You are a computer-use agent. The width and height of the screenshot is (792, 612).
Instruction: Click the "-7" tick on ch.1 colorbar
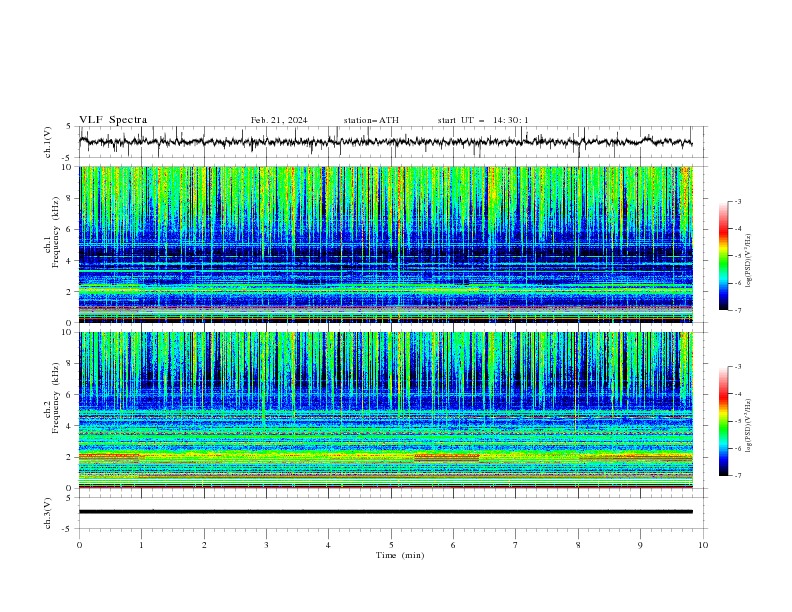tap(738, 311)
